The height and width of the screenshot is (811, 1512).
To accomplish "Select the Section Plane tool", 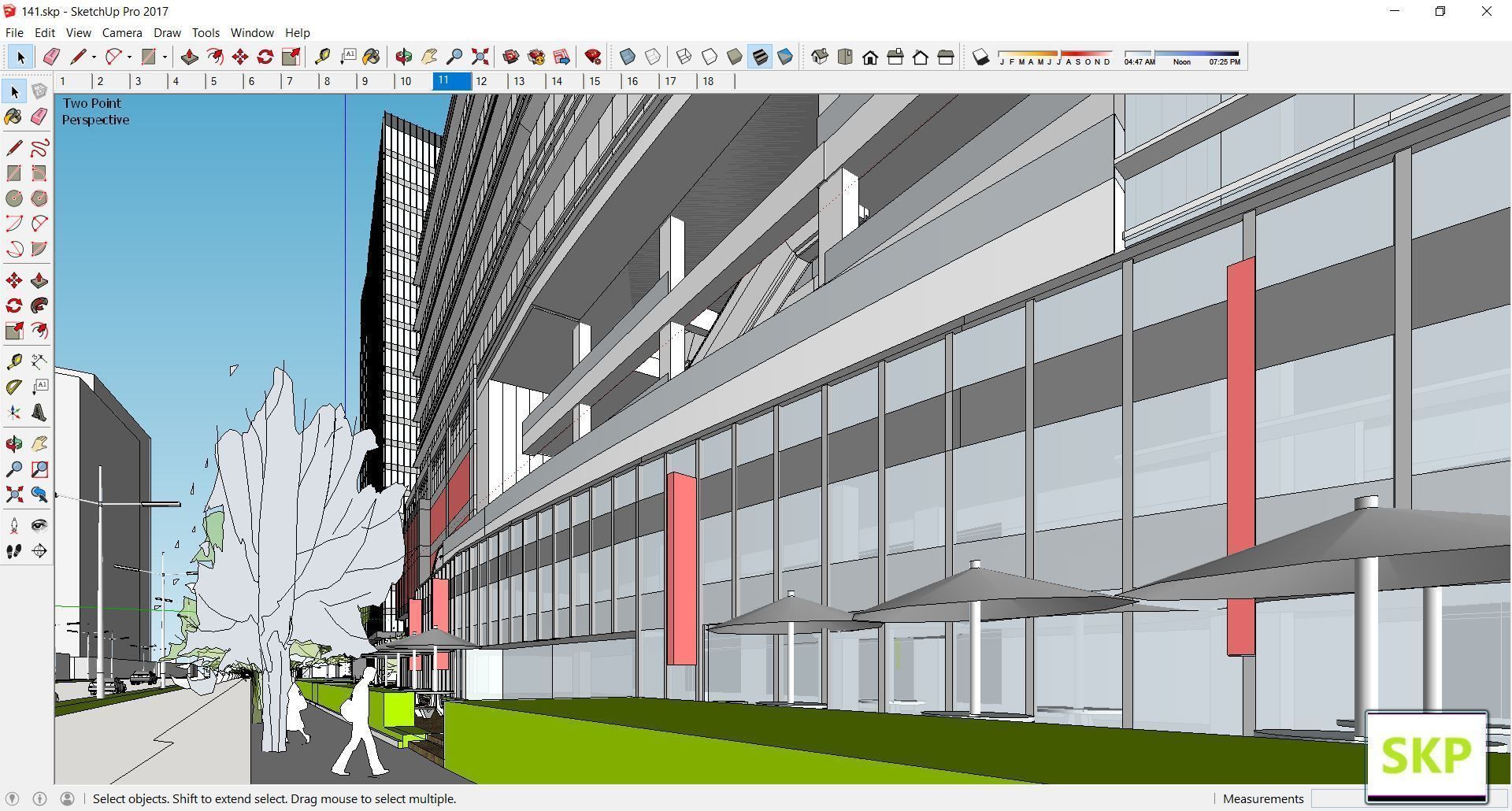I will pyautogui.click(x=39, y=551).
